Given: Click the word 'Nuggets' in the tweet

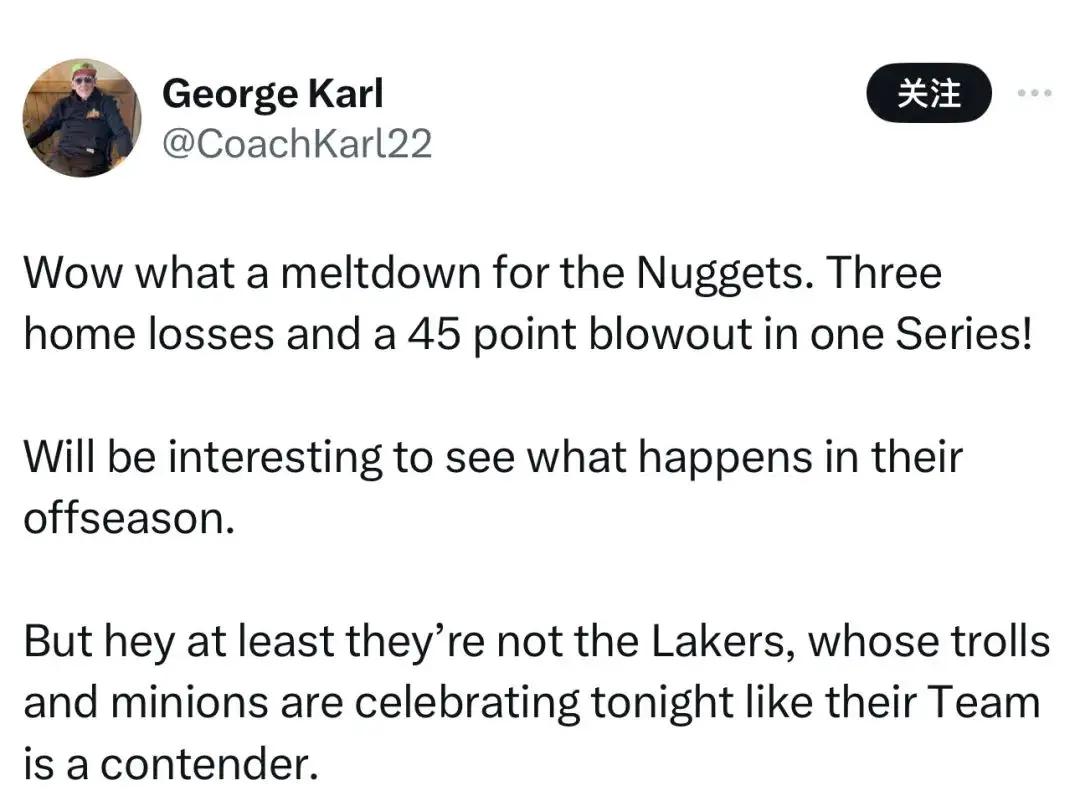Looking at the screenshot, I should (x=720, y=273).
